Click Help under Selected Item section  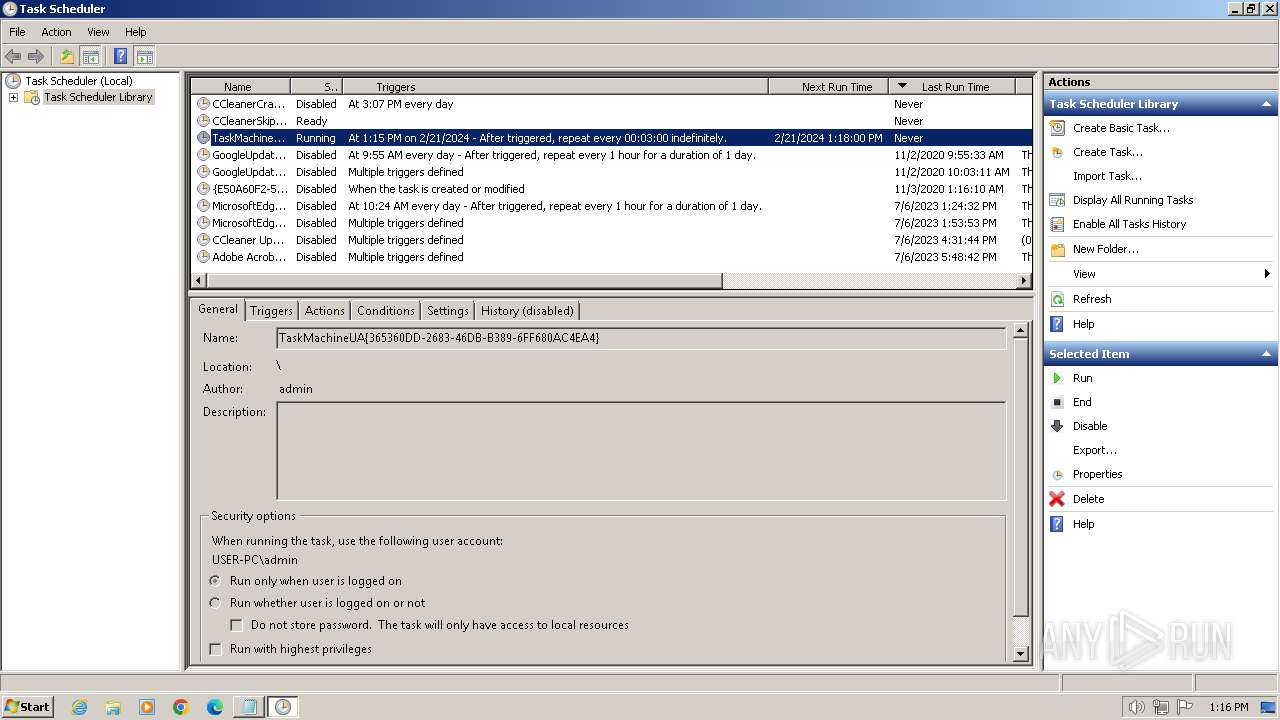1083,524
